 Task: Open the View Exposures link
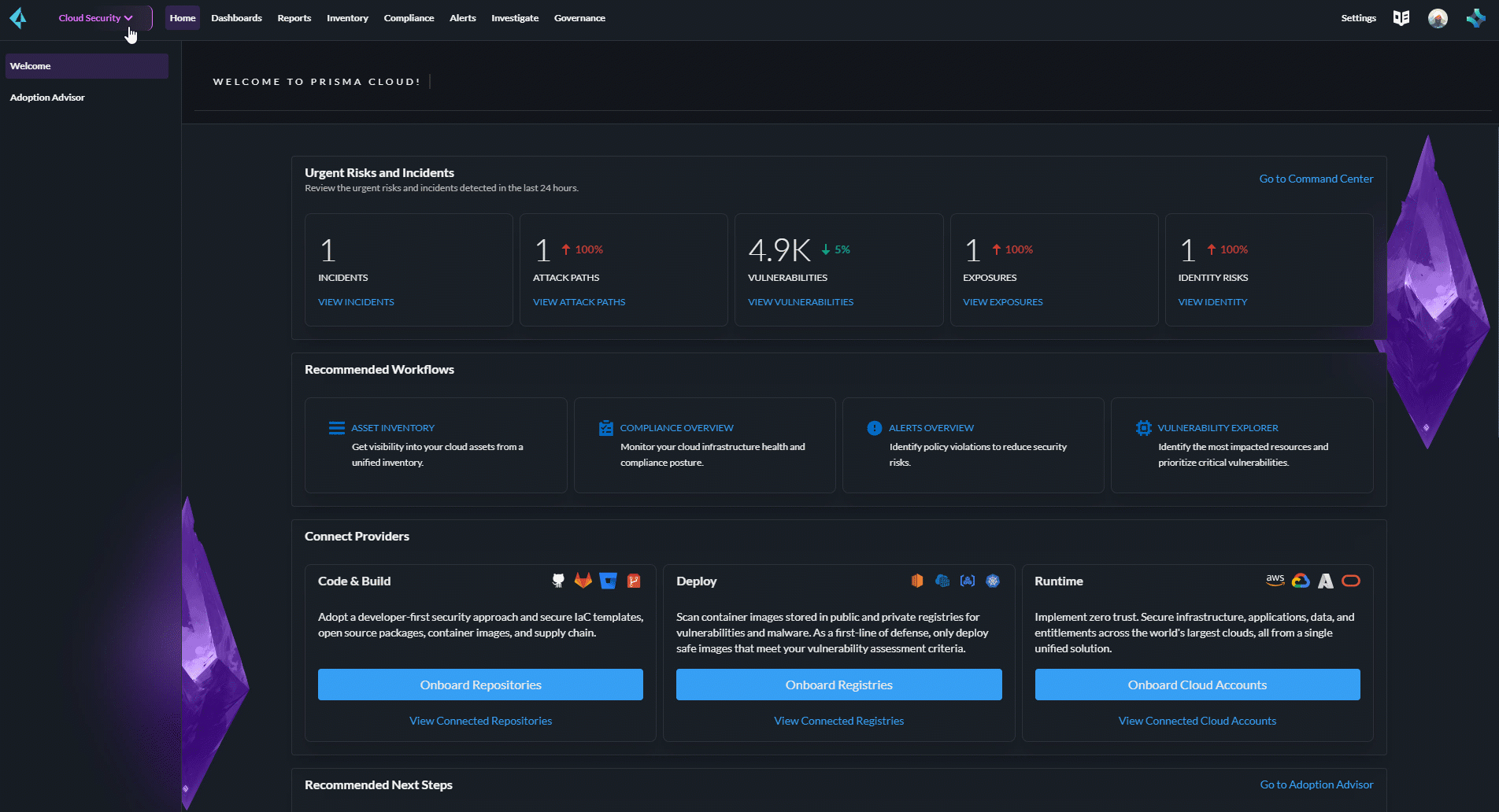[1002, 302]
